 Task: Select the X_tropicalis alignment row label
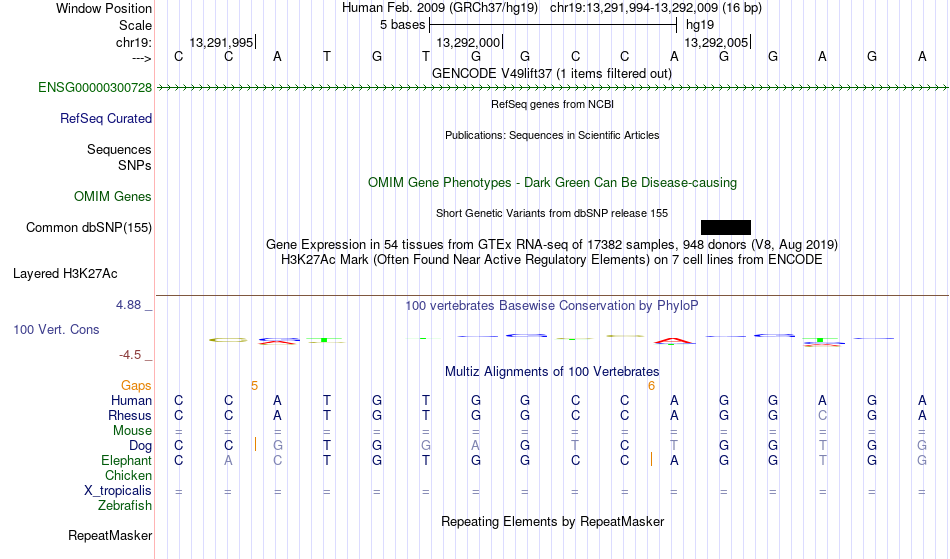118,491
